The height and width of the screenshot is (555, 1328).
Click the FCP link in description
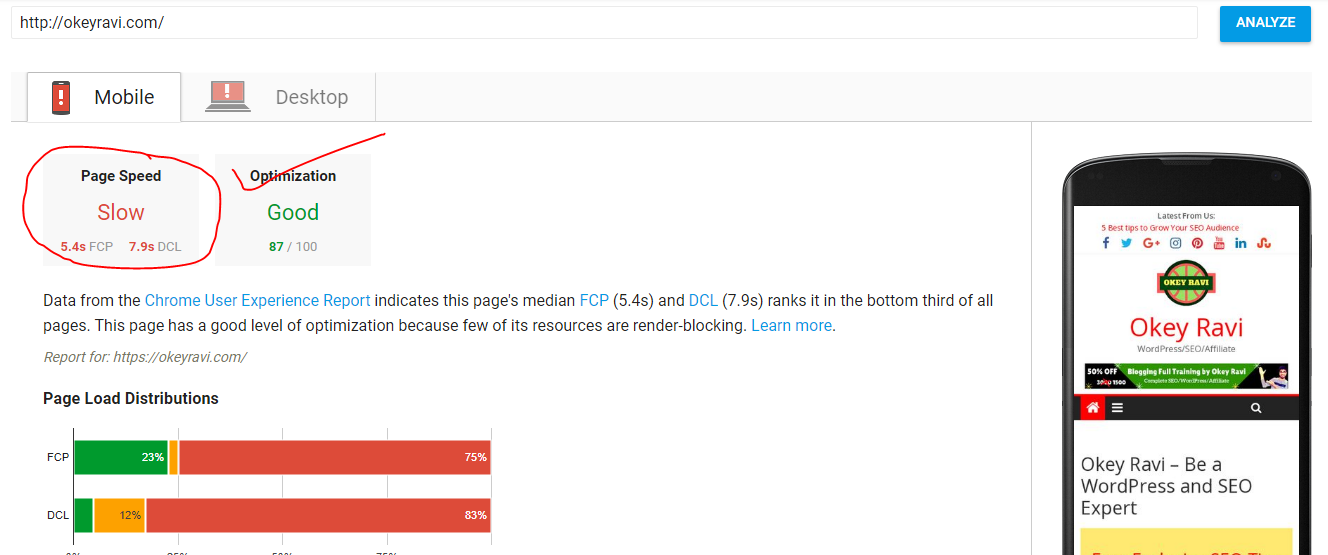pyautogui.click(x=594, y=300)
